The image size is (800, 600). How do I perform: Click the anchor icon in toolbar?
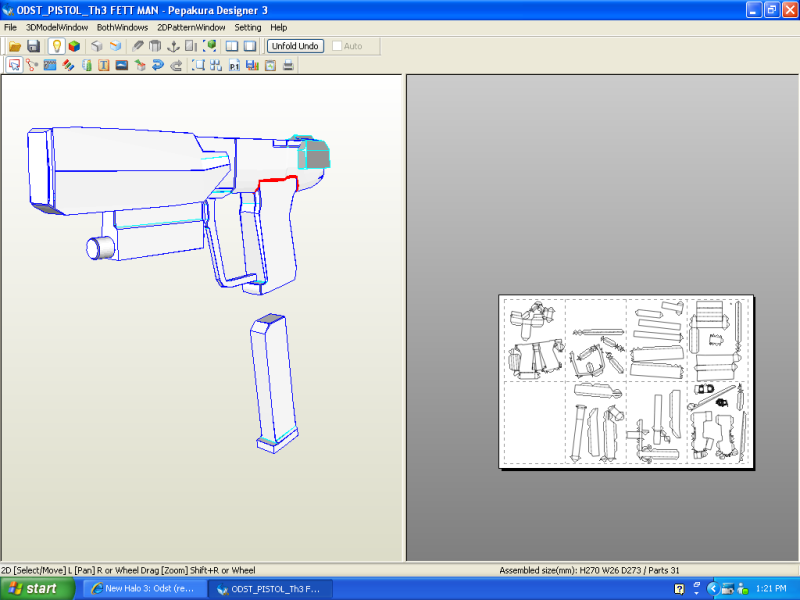pos(172,46)
